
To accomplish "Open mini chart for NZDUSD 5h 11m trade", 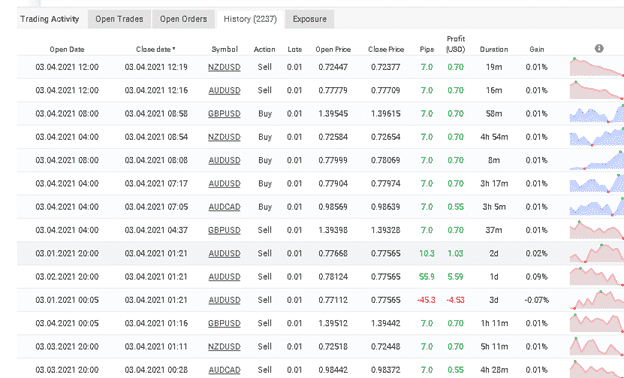I will tap(597, 346).
